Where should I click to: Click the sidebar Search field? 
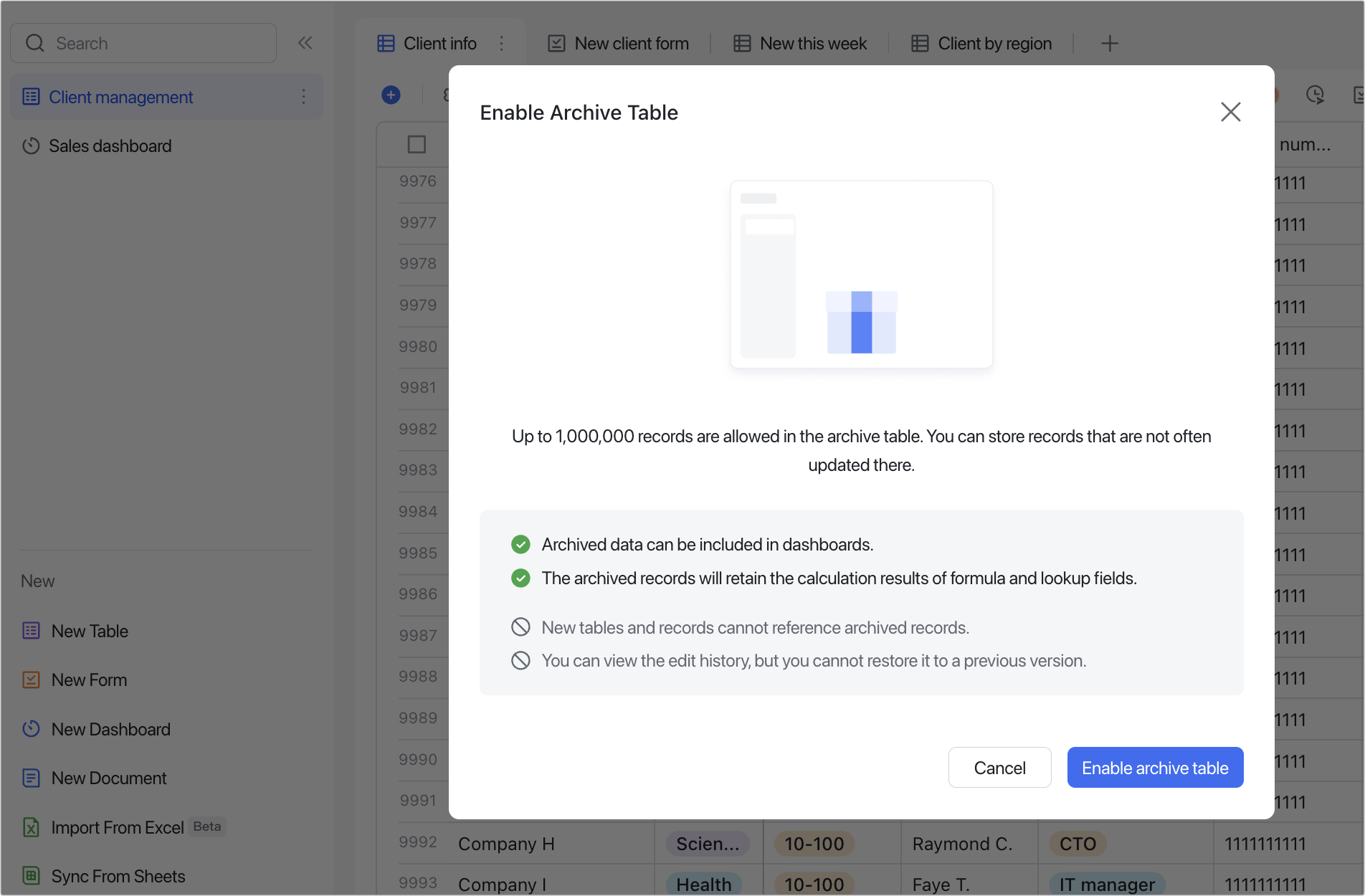coord(143,43)
